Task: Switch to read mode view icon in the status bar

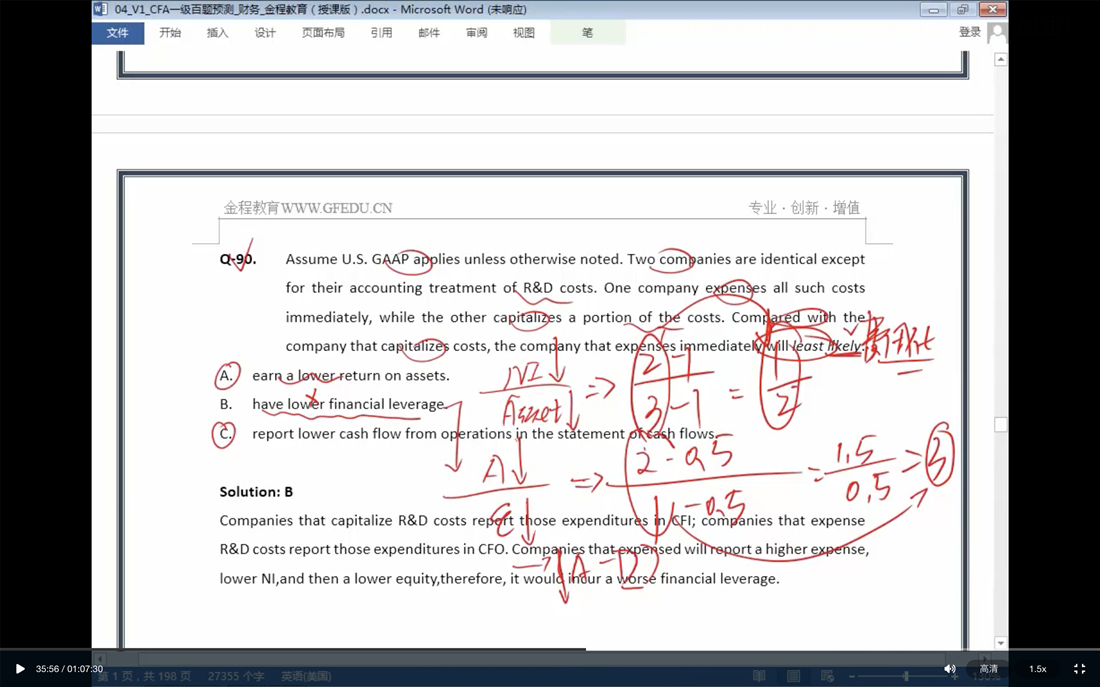Action: pos(759,676)
